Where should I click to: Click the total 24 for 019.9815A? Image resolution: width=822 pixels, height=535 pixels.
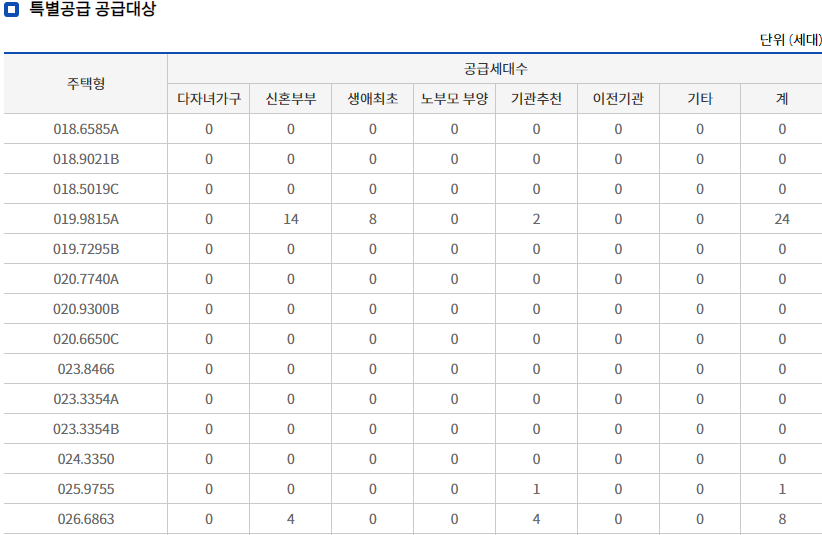(x=782, y=219)
